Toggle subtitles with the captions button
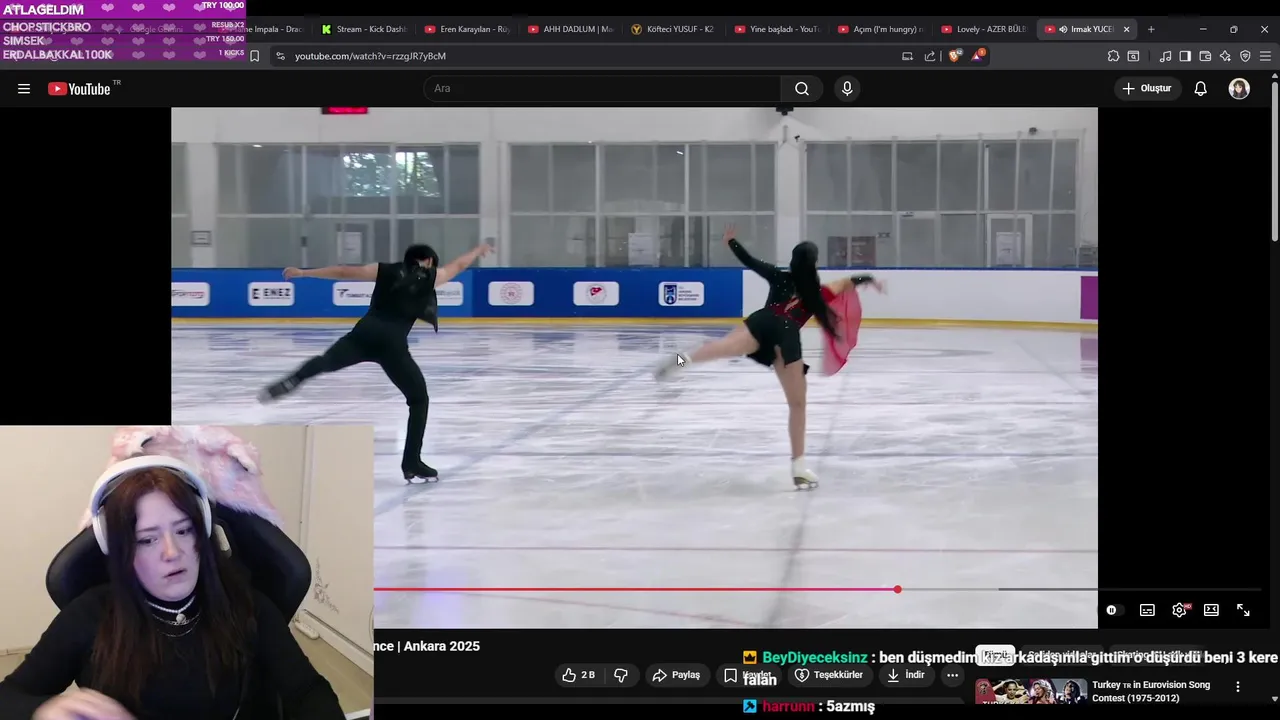Image resolution: width=1280 pixels, height=720 pixels. coord(1147,610)
